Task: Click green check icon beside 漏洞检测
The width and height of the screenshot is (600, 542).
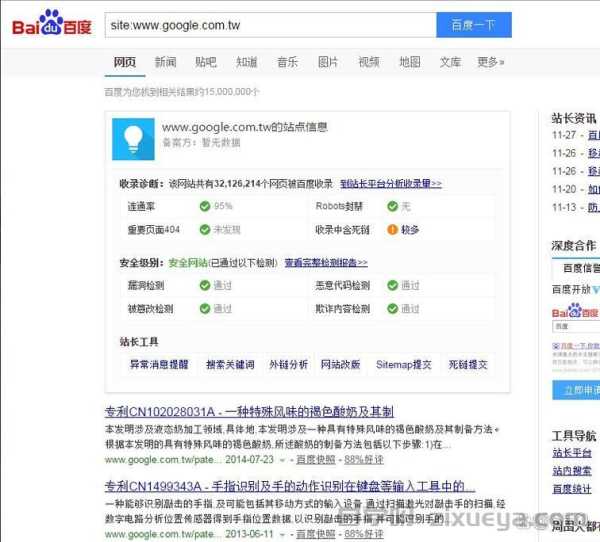Action: 205,285
